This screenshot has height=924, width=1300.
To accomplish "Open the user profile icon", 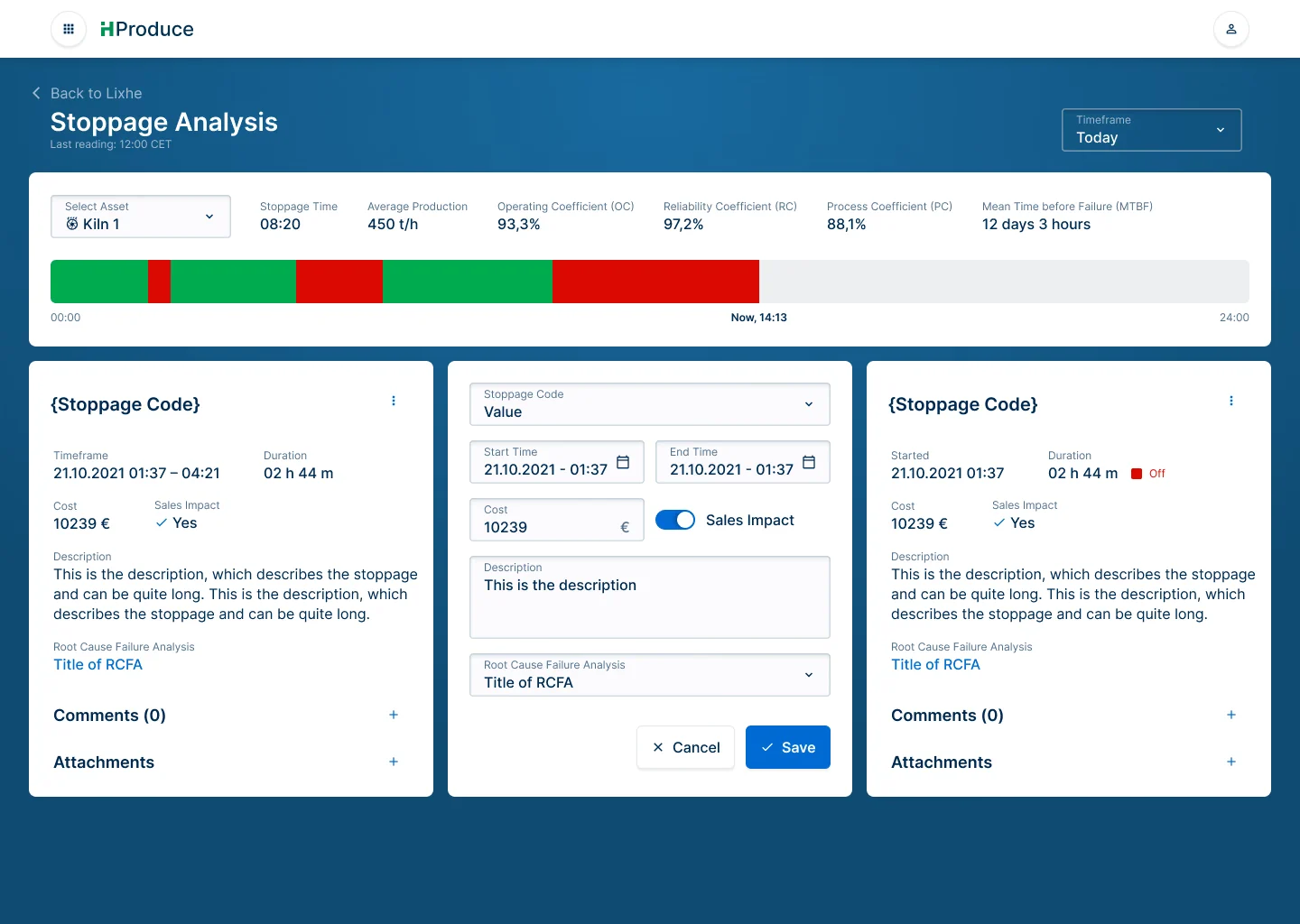I will pyautogui.click(x=1231, y=29).
